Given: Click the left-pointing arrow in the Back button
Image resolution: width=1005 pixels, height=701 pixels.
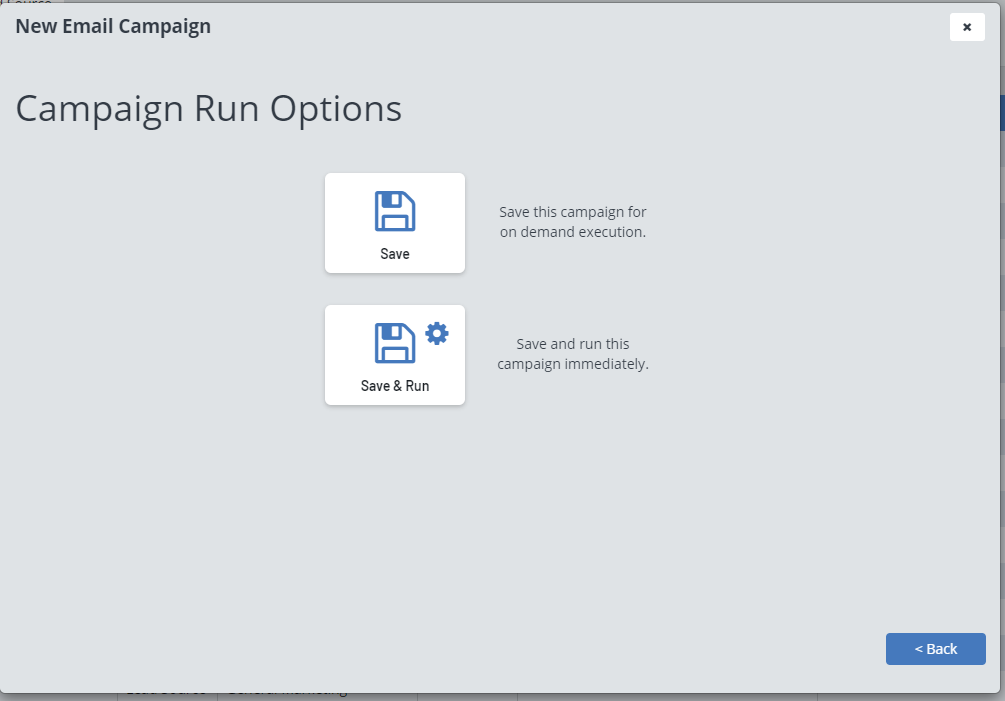Looking at the screenshot, I should (919, 649).
